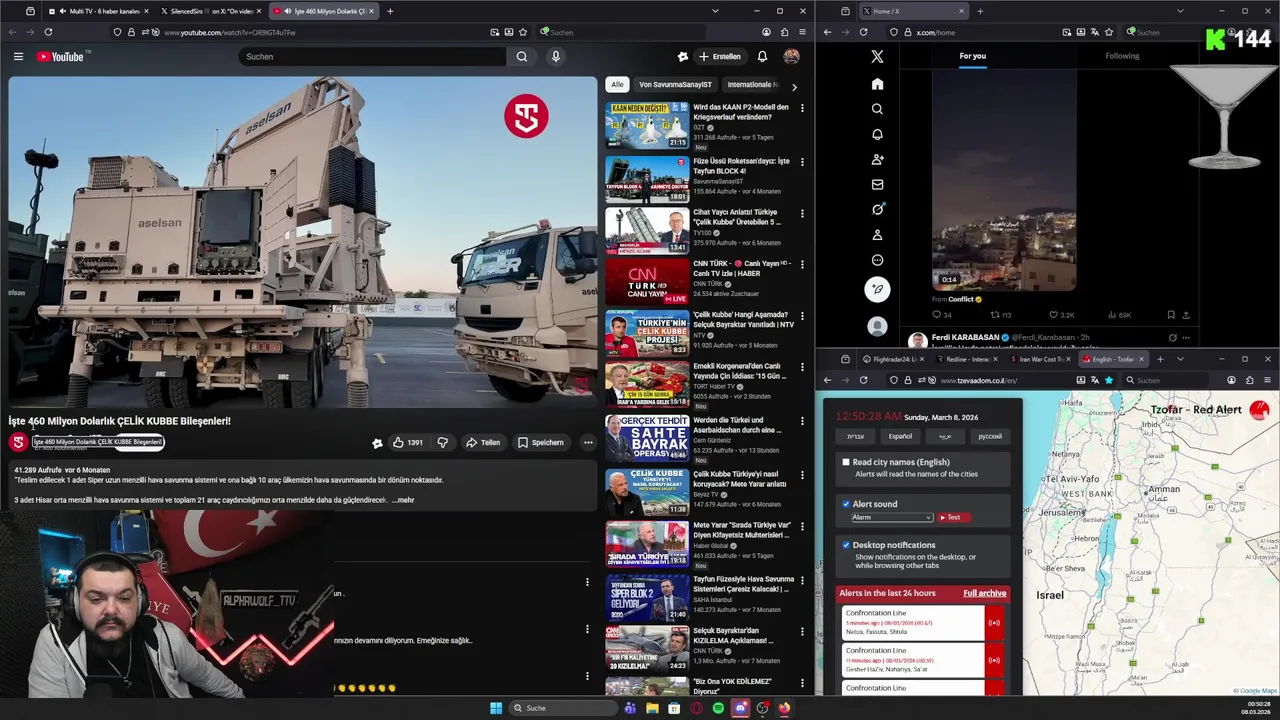Toggle Desktop notifications checkbox
The height and width of the screenshot is (720, 1280).
846,545
